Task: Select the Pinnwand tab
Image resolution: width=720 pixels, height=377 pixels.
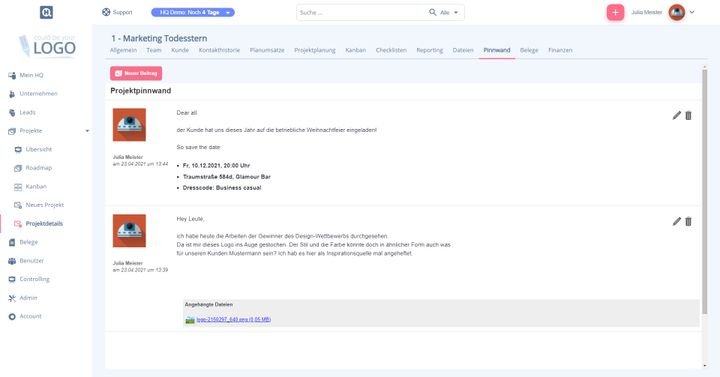Action: (x=497, y=50)
